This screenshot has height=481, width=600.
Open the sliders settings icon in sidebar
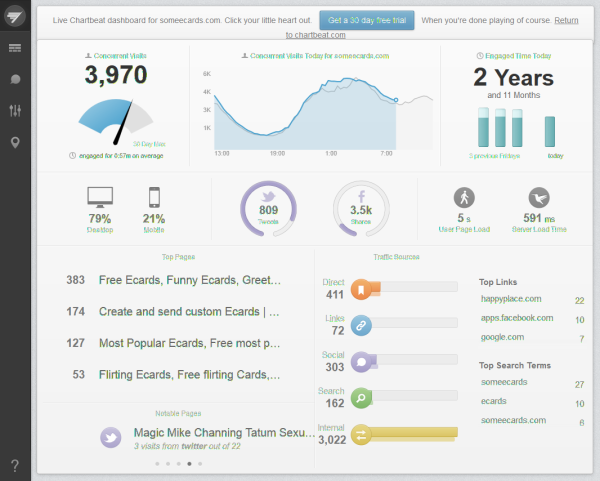[15, 111]
